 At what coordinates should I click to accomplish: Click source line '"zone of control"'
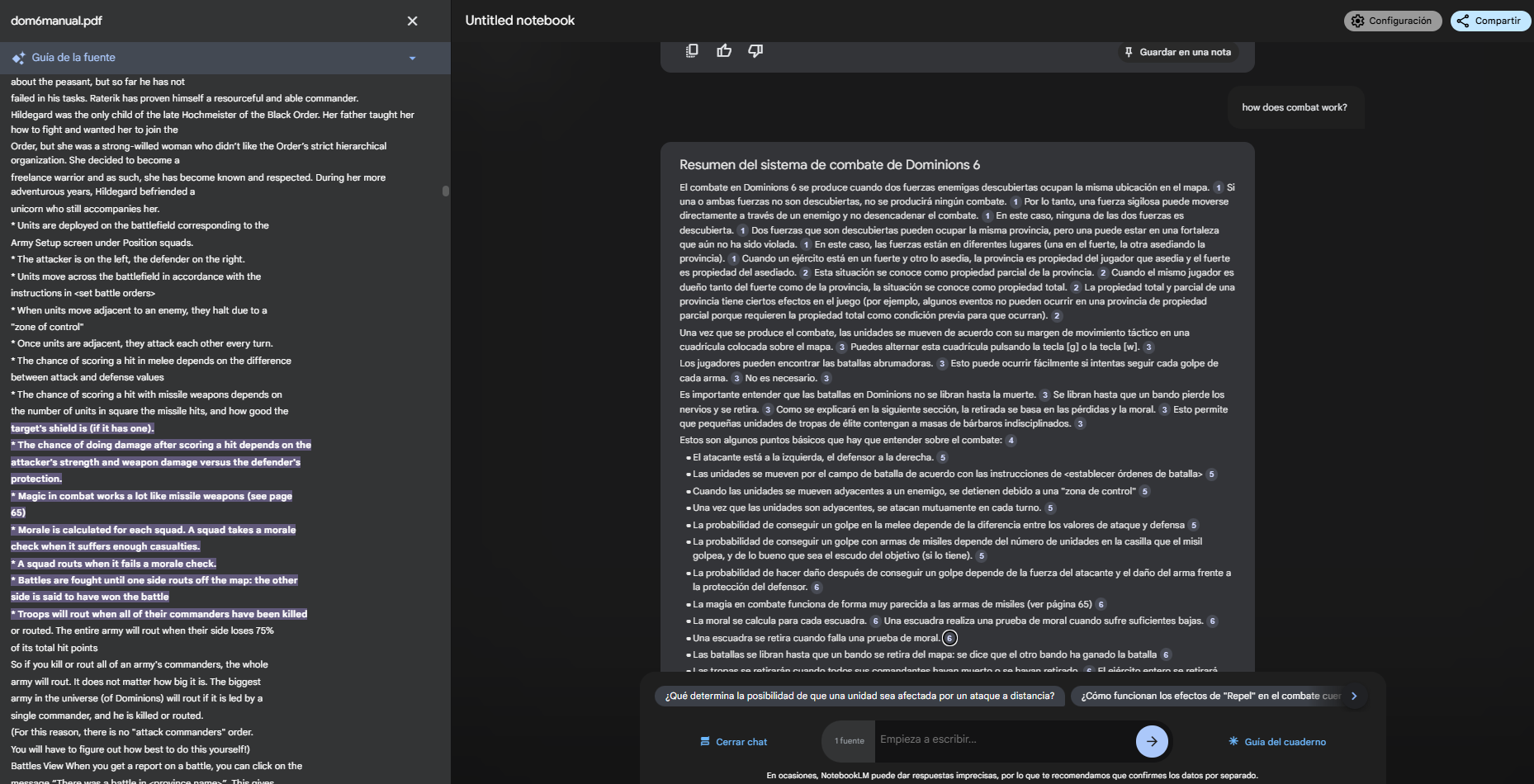(x=47, y=327)
